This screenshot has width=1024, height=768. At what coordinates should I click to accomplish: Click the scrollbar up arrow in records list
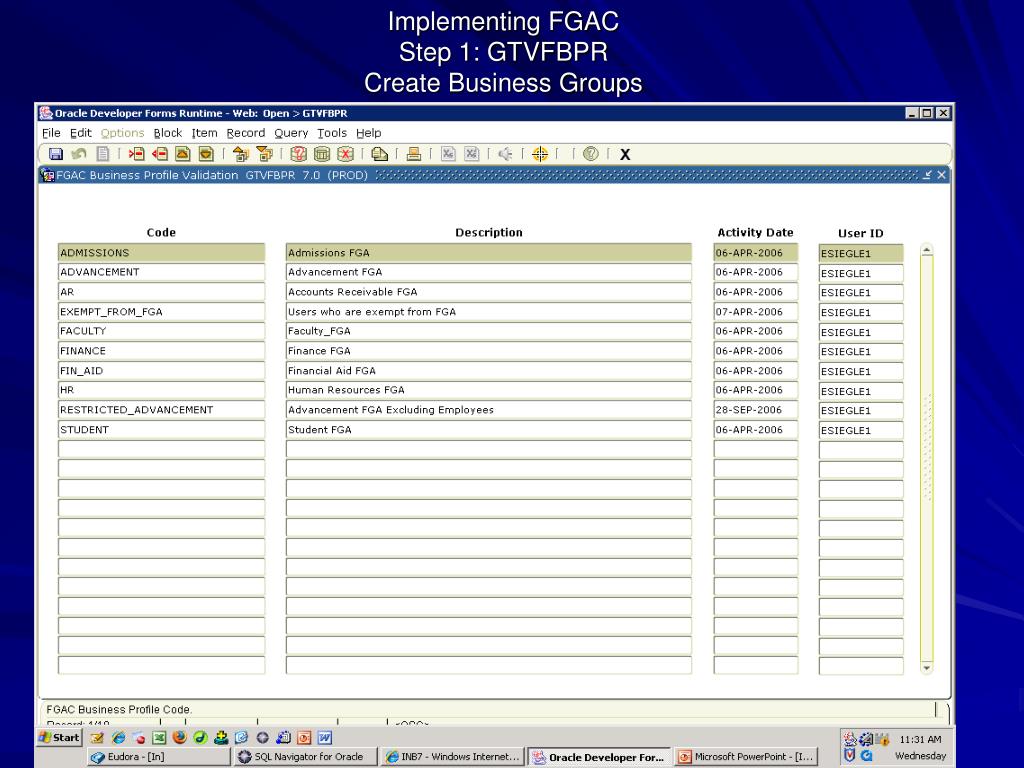(926, 250)
